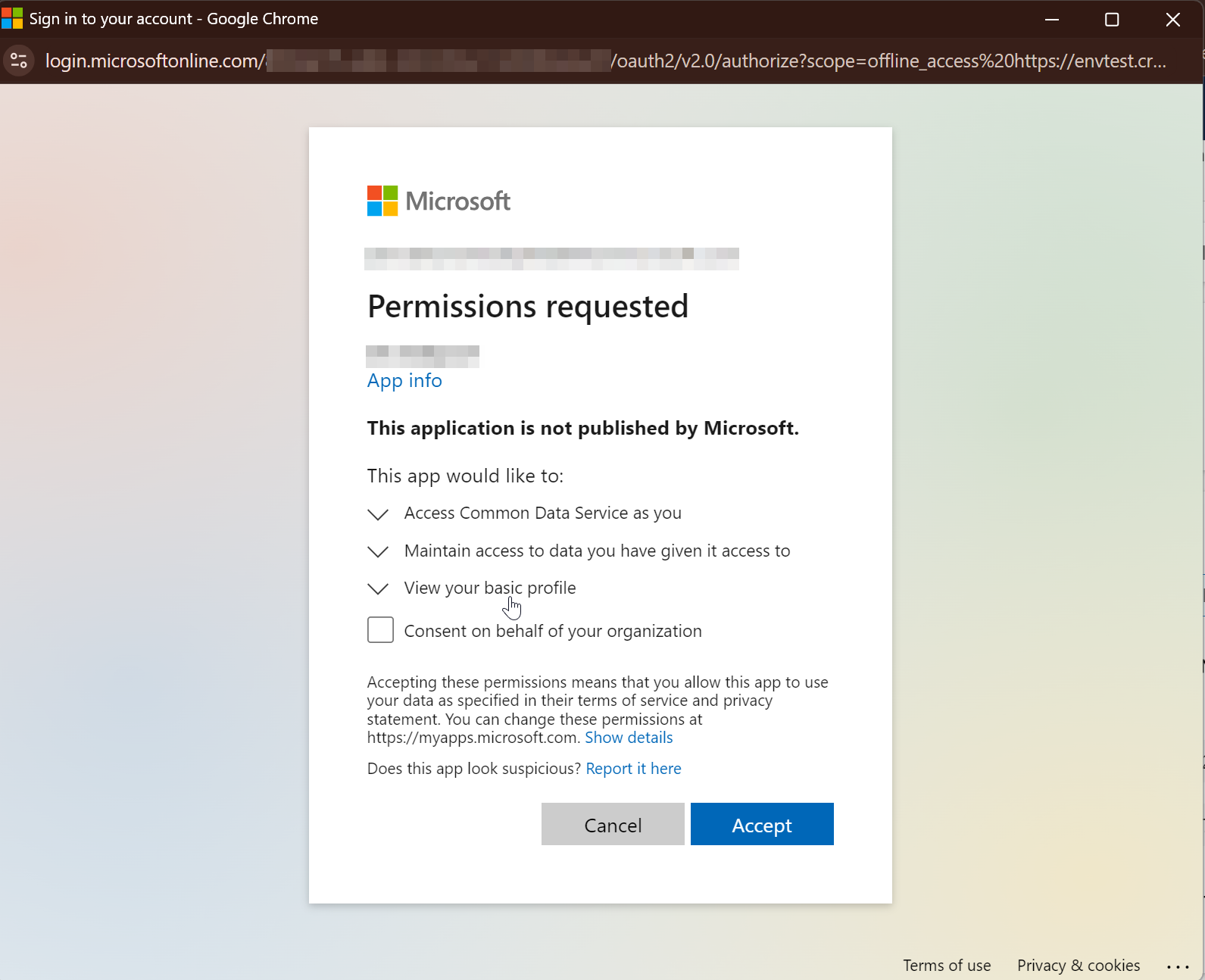This screenshot has width=1205, height=980.
Task: Open the App info link
Action: pos(404,380)
